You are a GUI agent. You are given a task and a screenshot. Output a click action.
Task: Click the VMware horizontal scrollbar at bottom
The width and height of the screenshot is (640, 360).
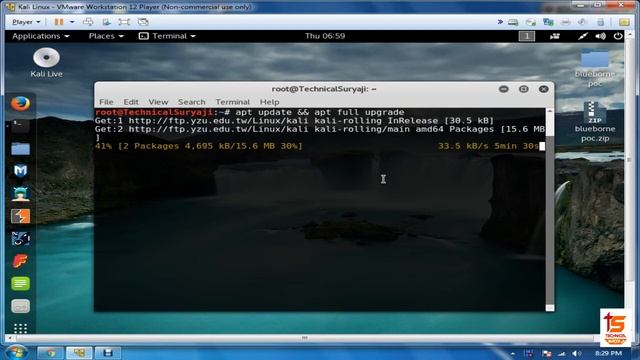(304, 338)
